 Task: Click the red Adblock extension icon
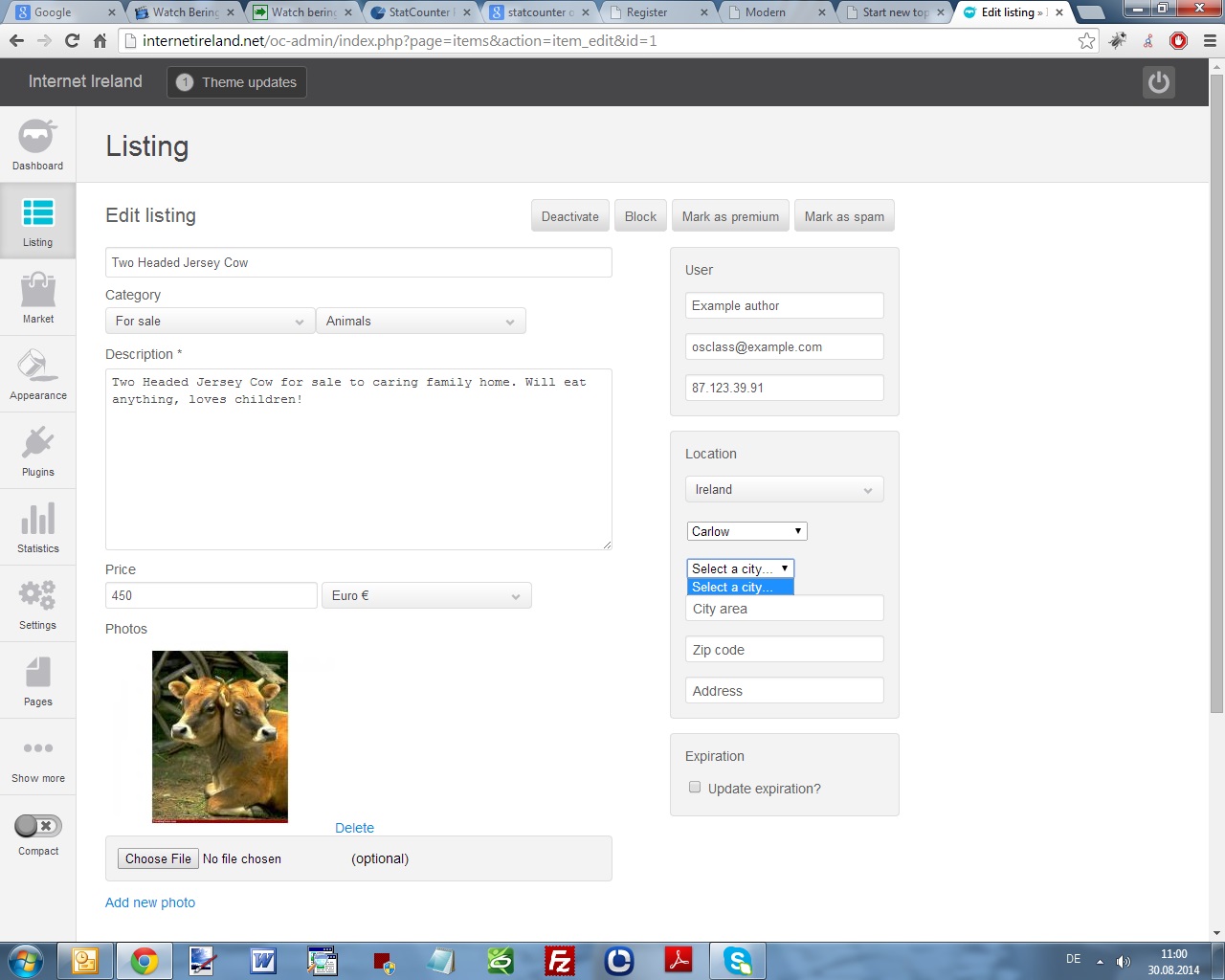click(x=1179, y=41)
